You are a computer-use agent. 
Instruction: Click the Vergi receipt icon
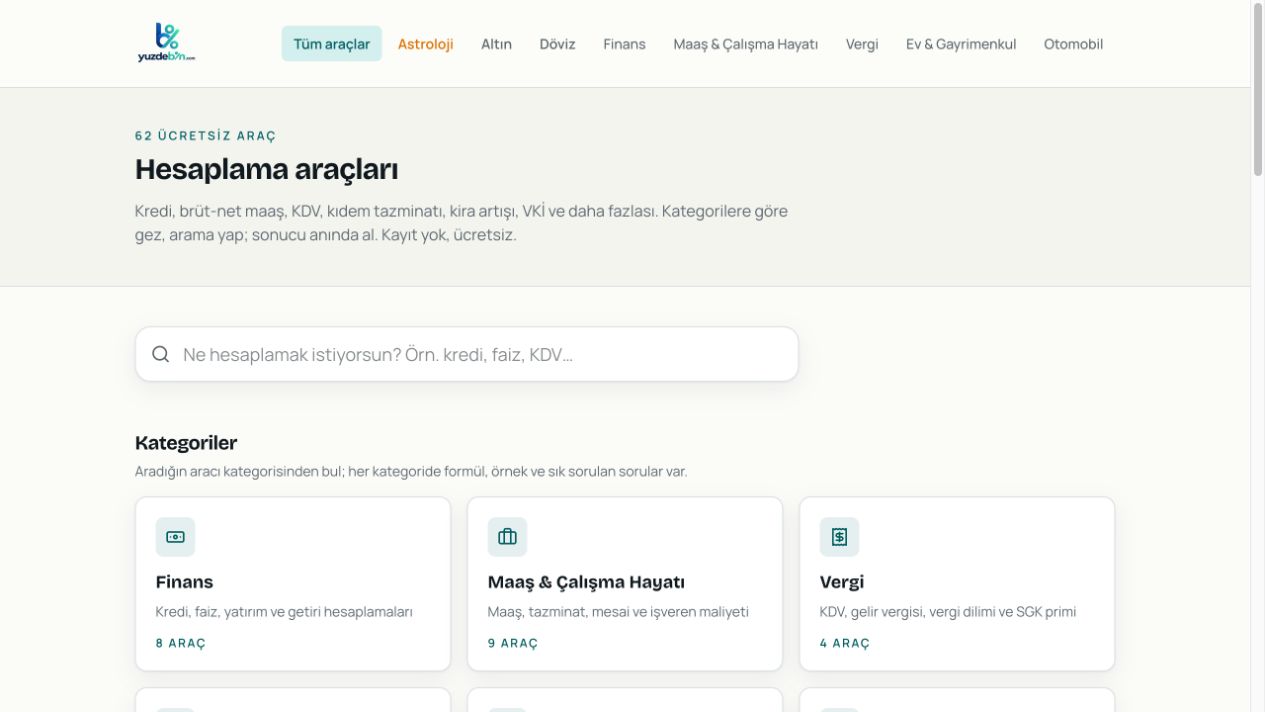[839, 537]
